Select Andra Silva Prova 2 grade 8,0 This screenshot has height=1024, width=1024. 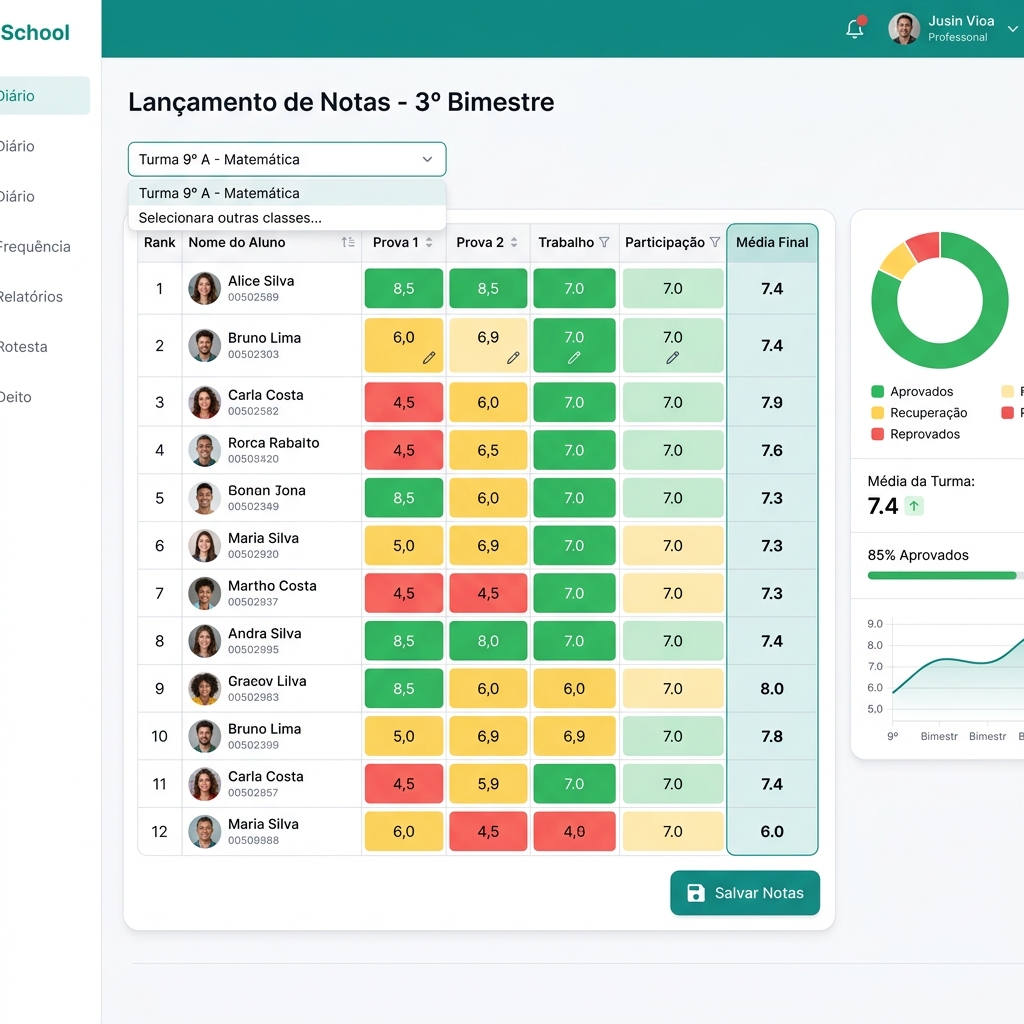click(x=488, y=641)
